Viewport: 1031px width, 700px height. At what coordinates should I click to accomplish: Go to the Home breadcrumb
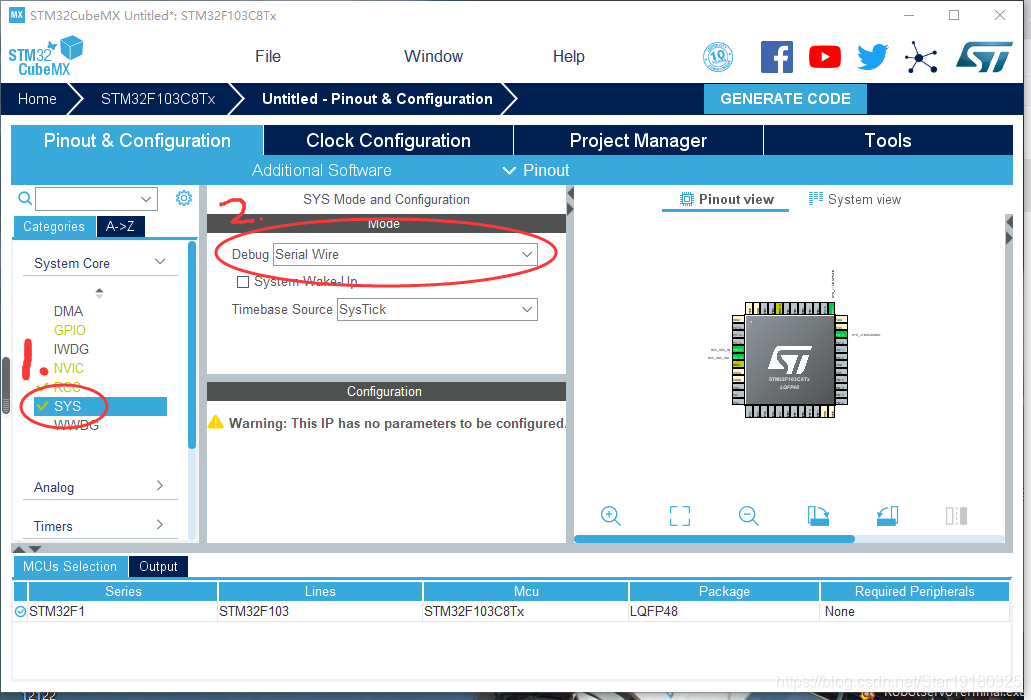pyautogui.click(x=37, y=99)
